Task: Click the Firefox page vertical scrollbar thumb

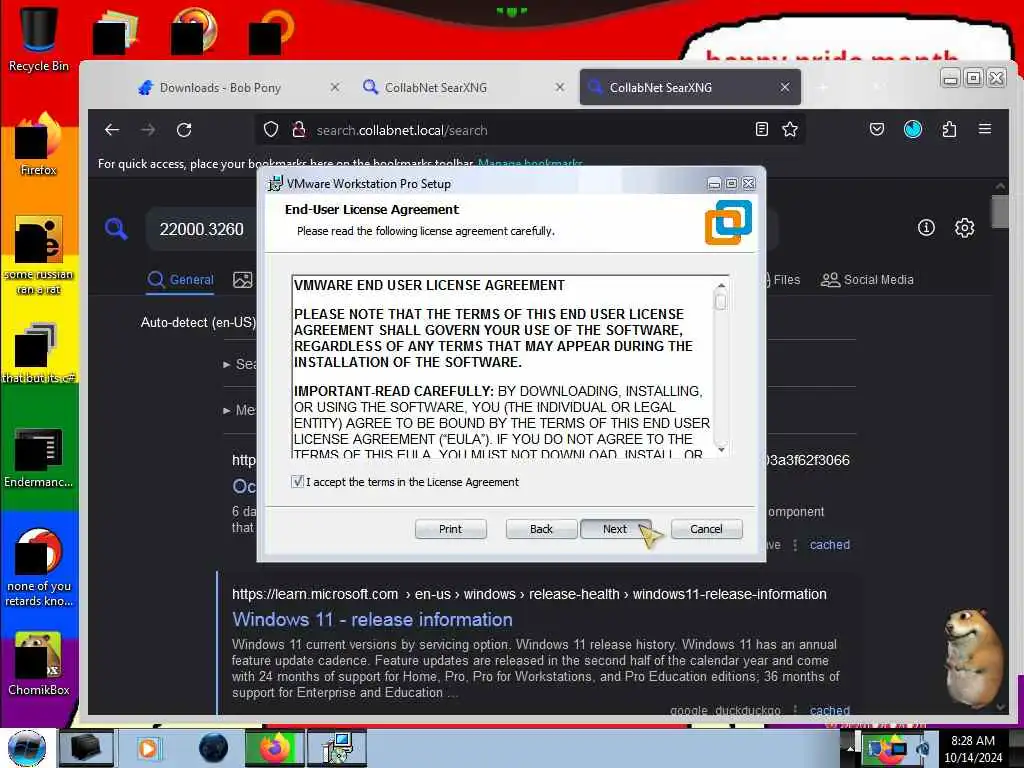Action: 1000,212
